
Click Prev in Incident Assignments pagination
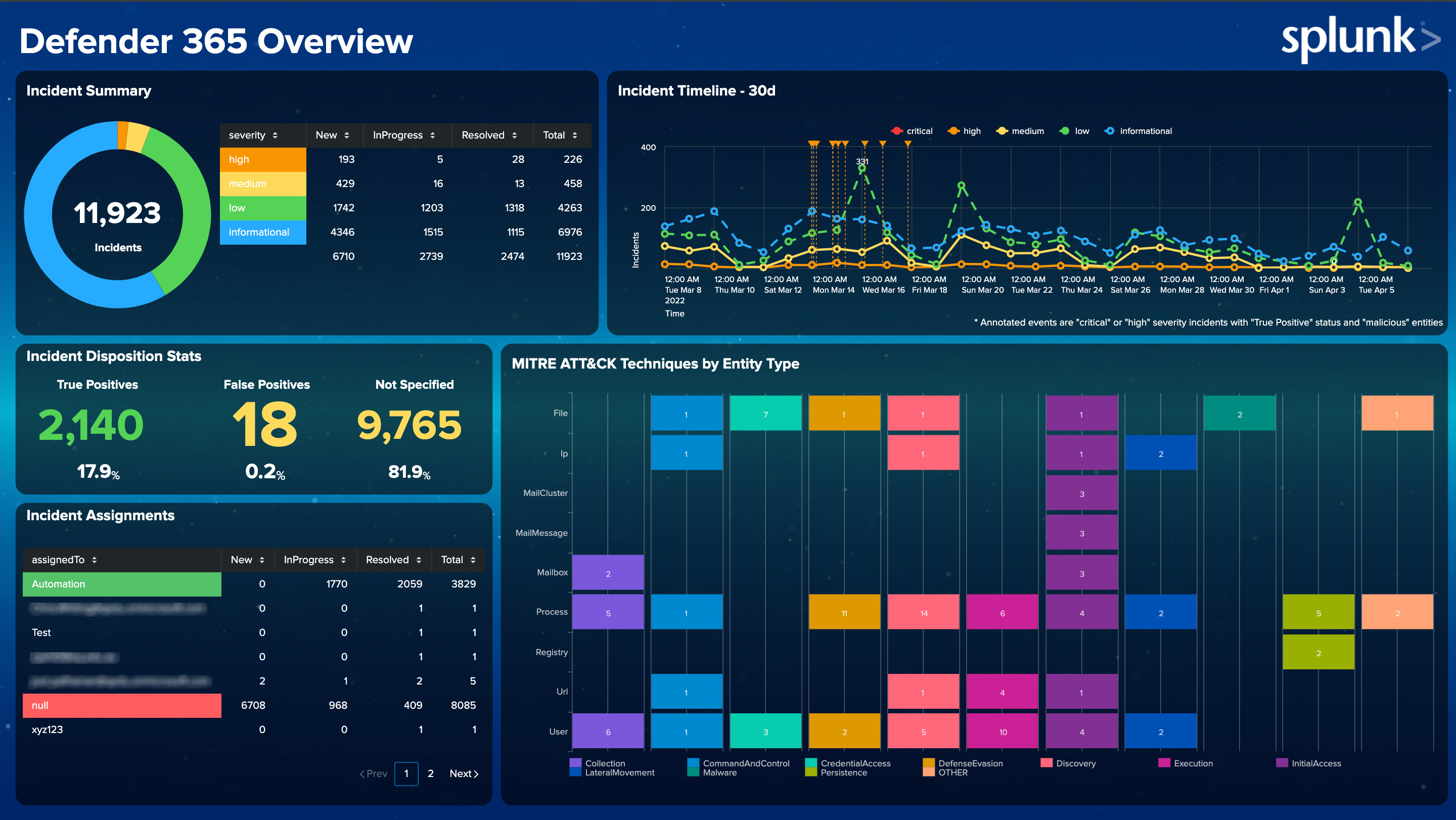coord(374,773)
